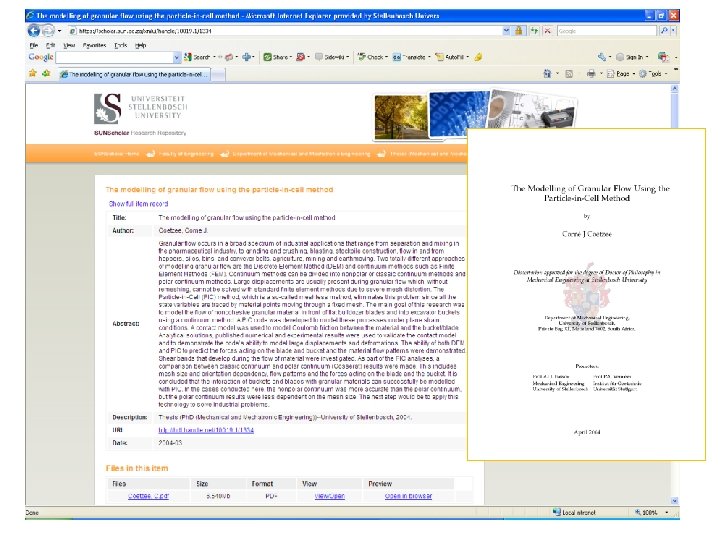Click the Share button in Google Toolbar
720x540 pixels.
coord(276,57)
